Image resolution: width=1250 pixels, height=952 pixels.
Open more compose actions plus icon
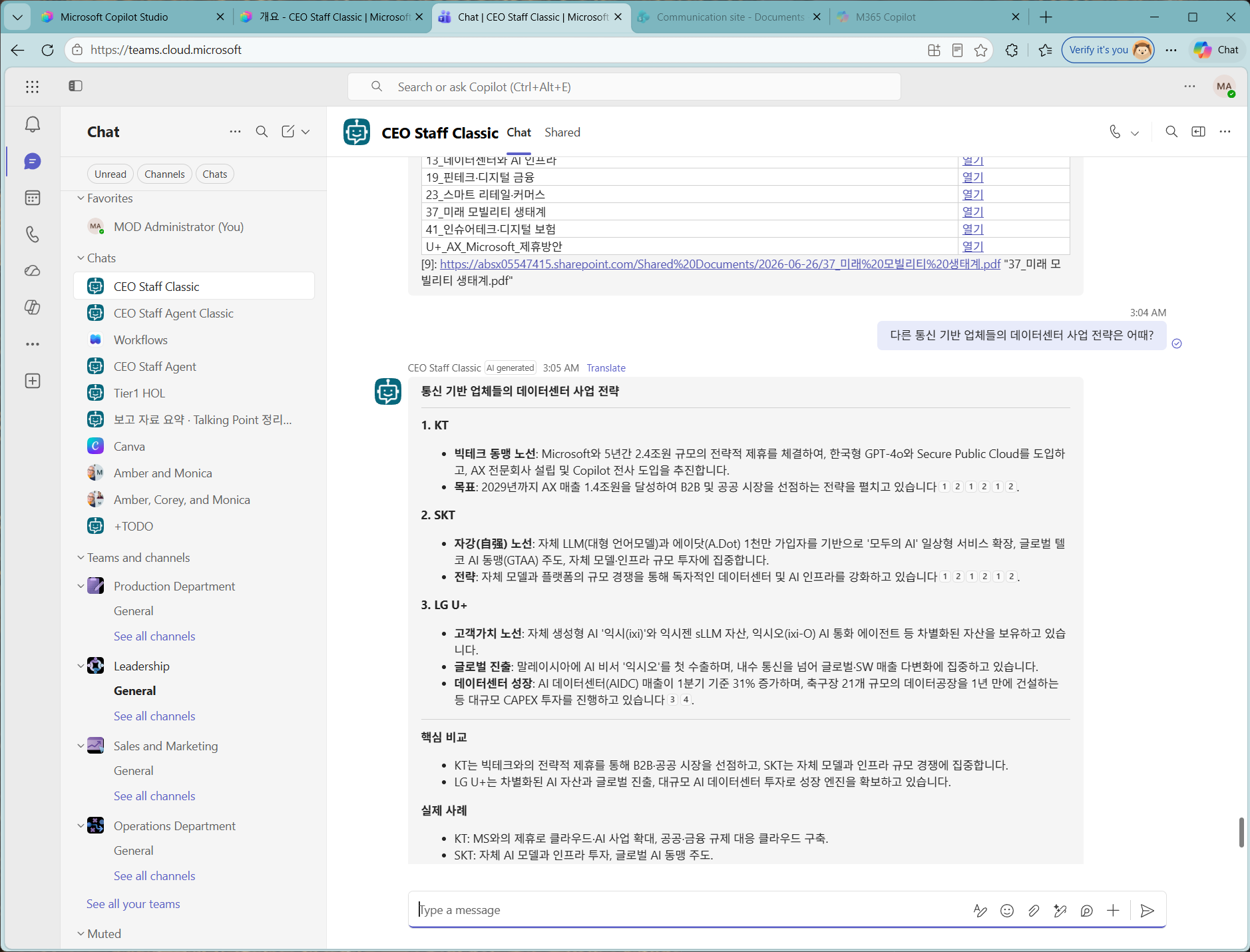pyautogui.click(x=1113, y=910)
